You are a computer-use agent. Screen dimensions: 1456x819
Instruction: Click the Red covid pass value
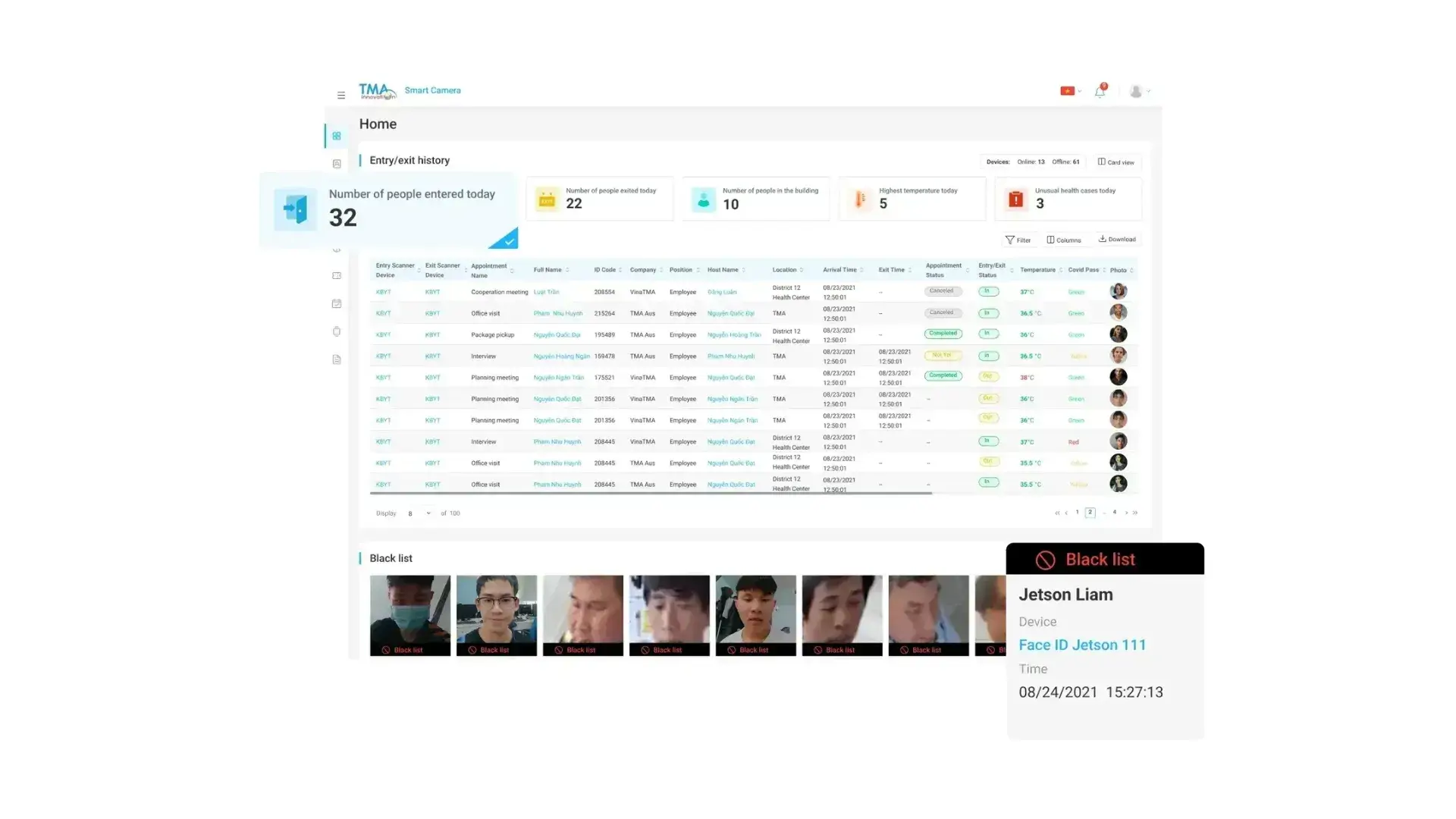point(1073,442)
